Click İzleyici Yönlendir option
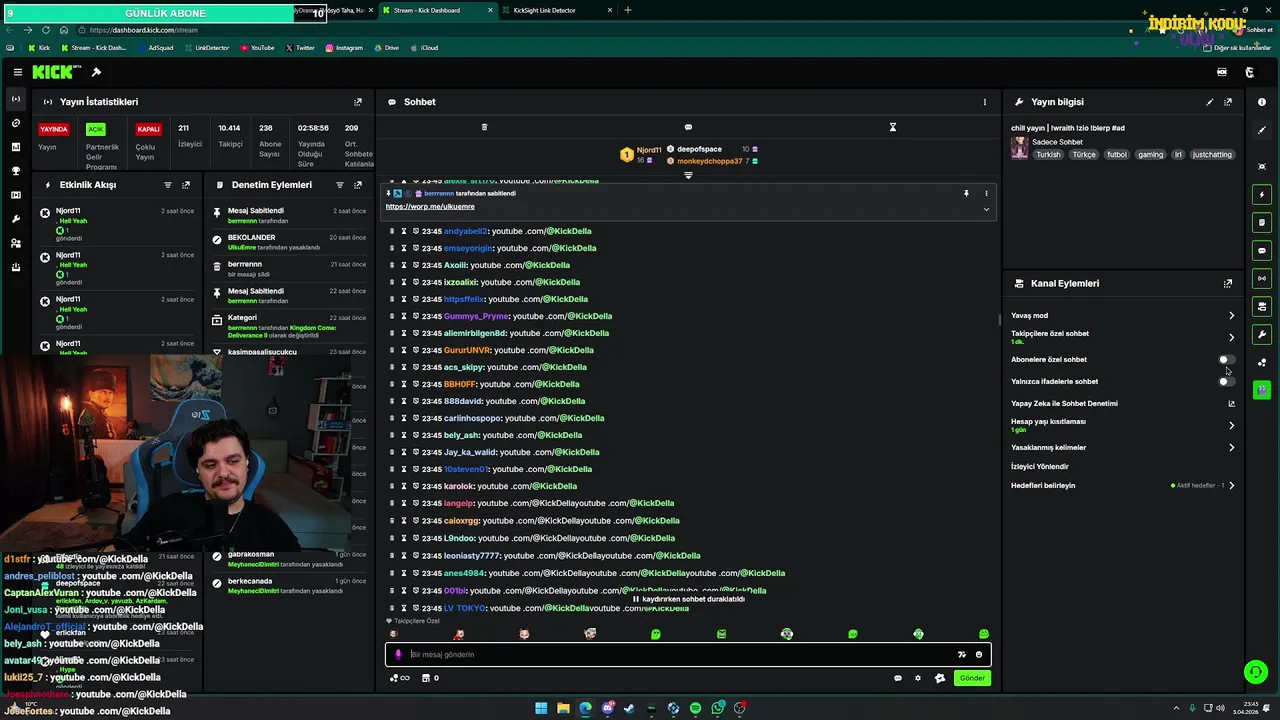Screen dimensions: 1280x720 tap(1040, 467)
